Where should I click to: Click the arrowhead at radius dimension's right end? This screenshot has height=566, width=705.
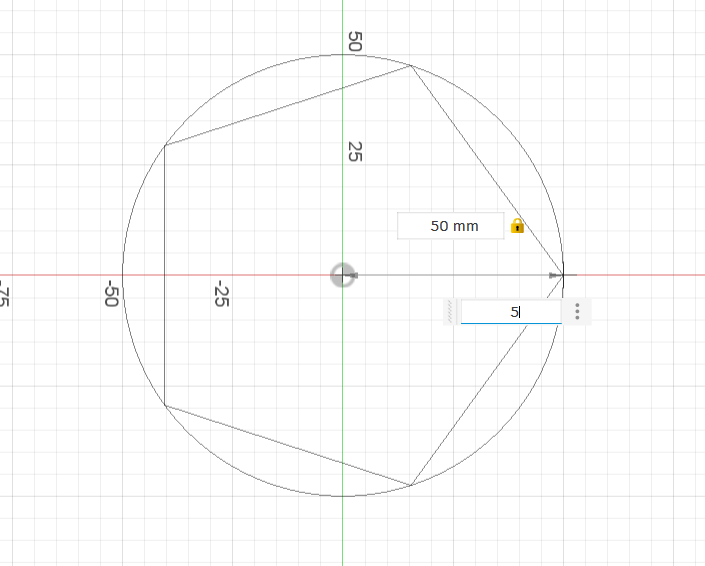tap(553, 275)
